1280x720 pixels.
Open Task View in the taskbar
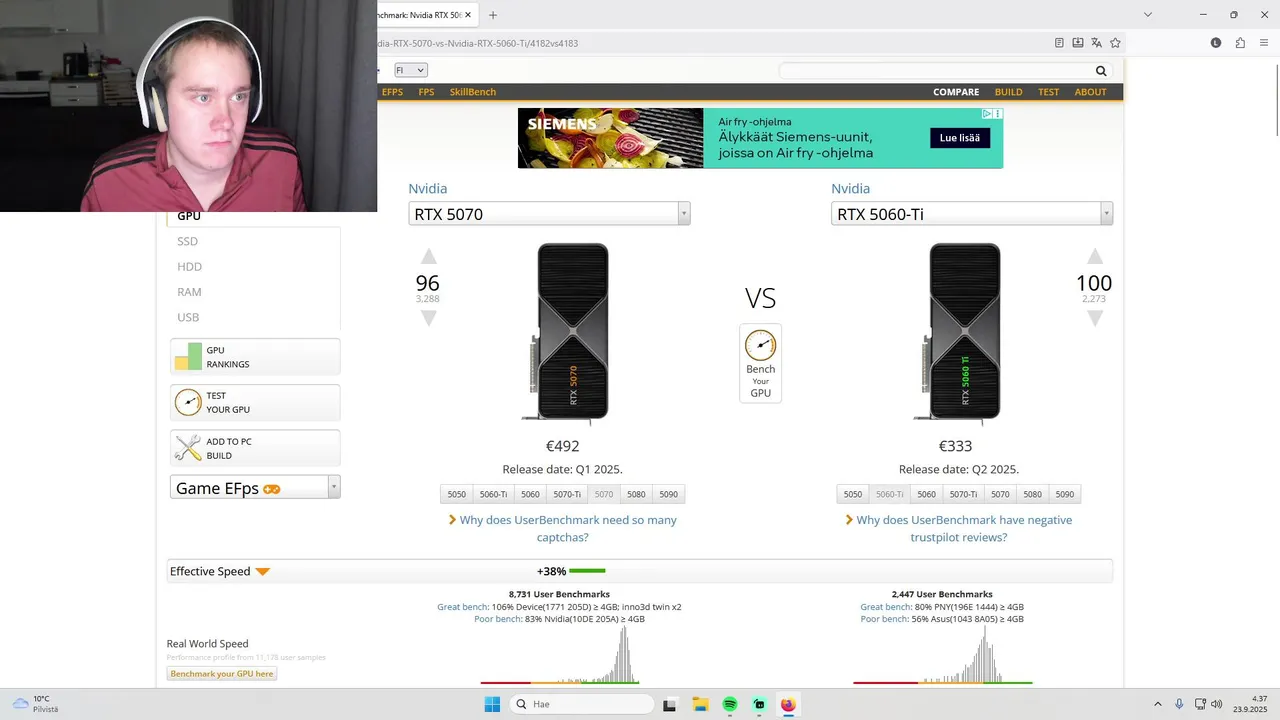(670, 704)
